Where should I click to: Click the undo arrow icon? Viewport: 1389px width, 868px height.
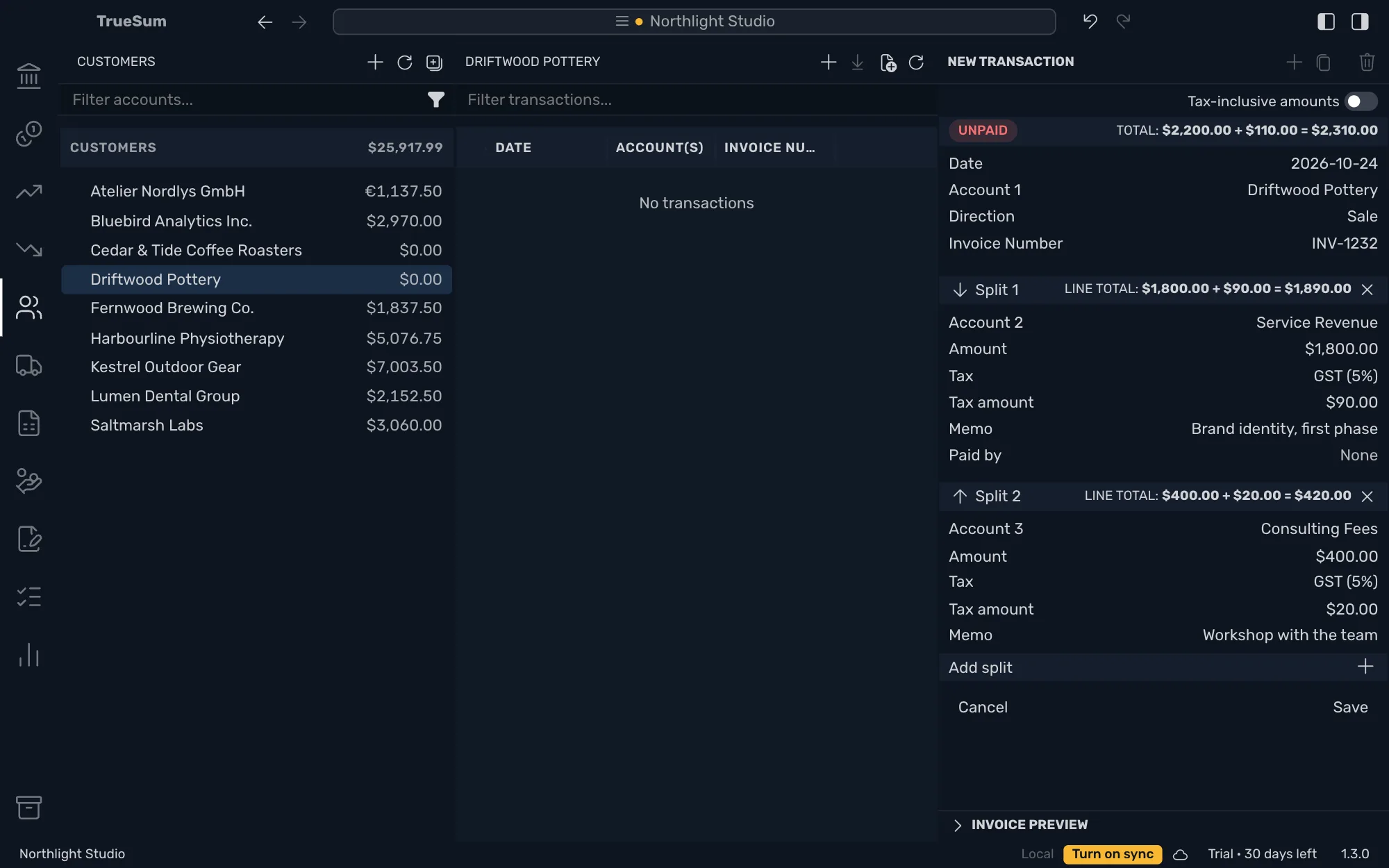(1090, 22)
